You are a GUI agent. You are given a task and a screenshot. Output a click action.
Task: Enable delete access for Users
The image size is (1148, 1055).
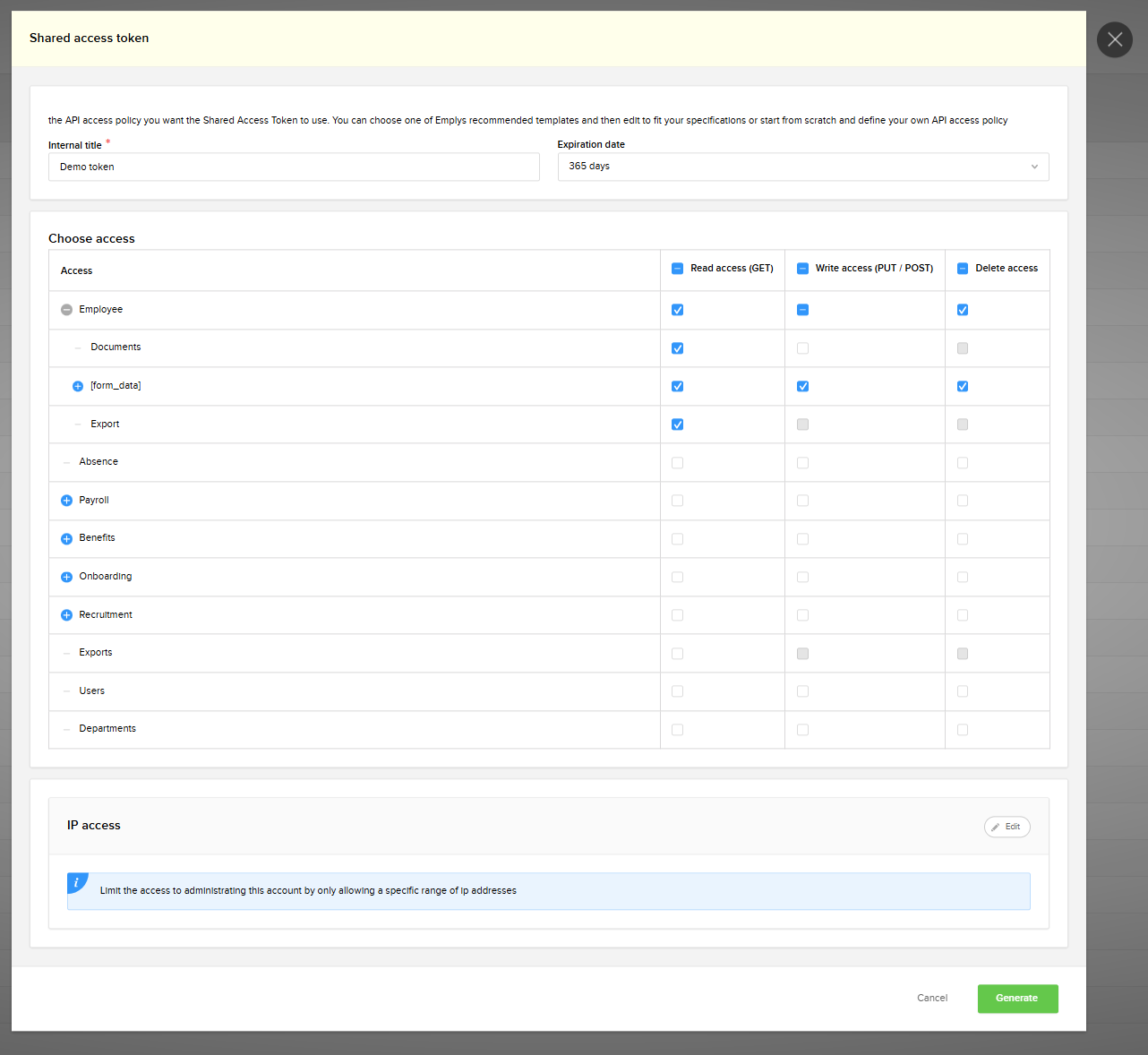(963, 691)
